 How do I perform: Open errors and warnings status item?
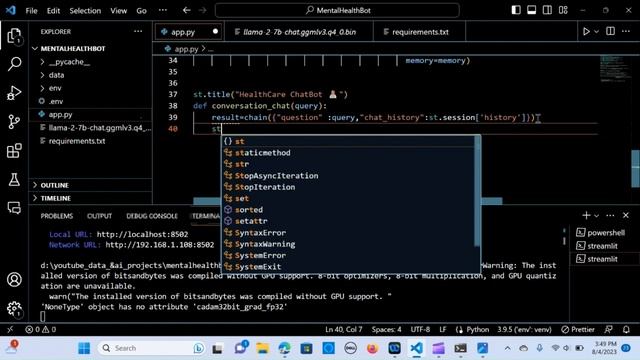click(41, 329)
